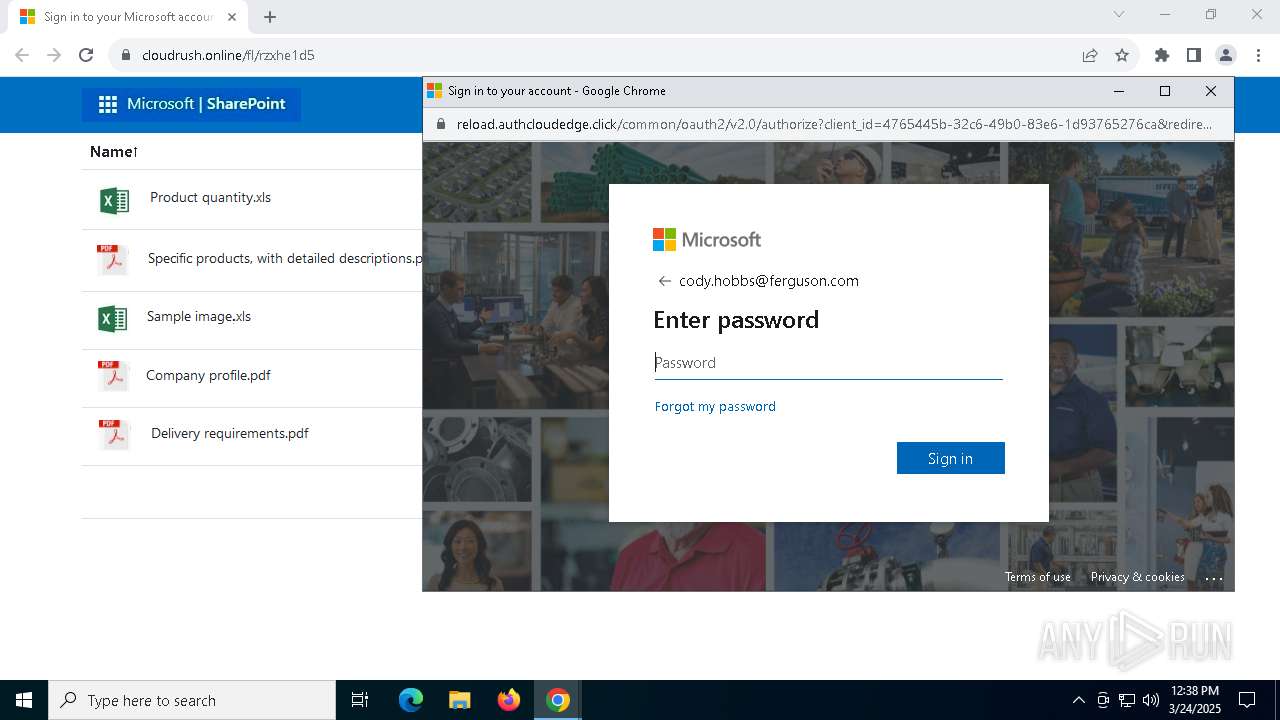
Task: Open Product quantity.xls file
Action: (210, 197)
